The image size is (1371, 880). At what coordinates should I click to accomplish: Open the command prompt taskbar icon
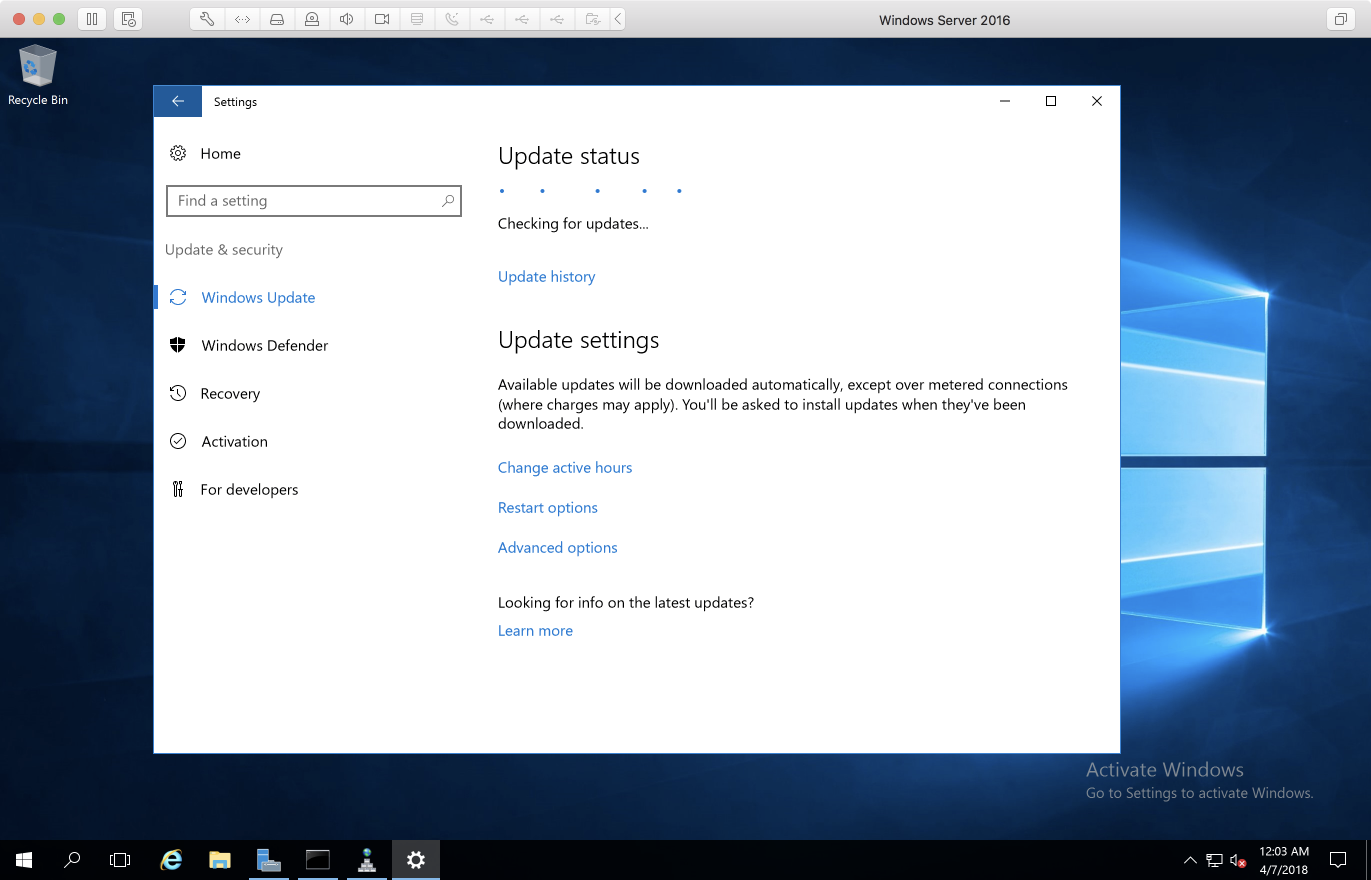point(317,859)
